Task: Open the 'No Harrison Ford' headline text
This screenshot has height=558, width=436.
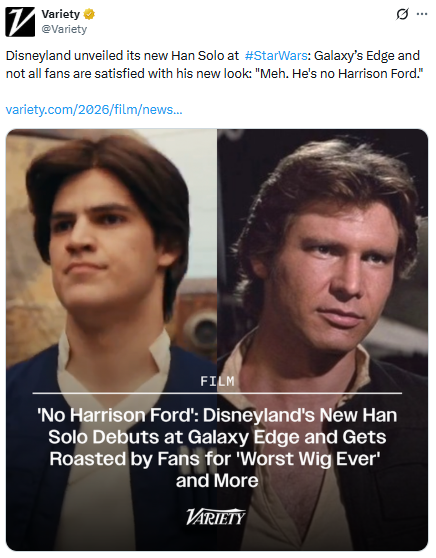Action: (x=217, y=448)
